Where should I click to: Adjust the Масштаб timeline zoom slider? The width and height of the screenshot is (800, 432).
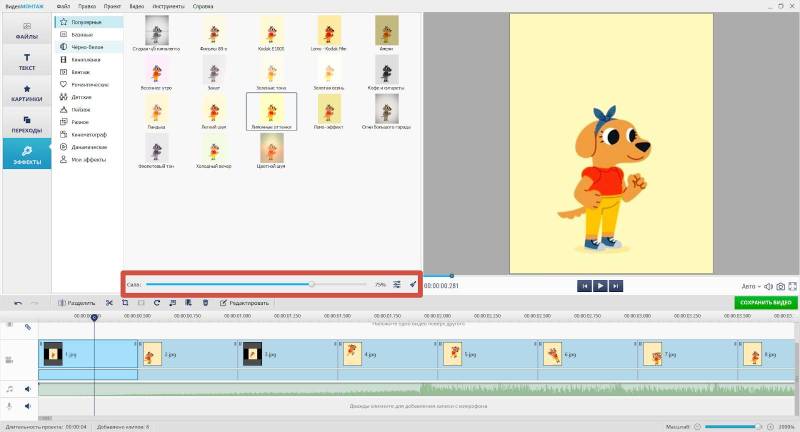point(733,426)
